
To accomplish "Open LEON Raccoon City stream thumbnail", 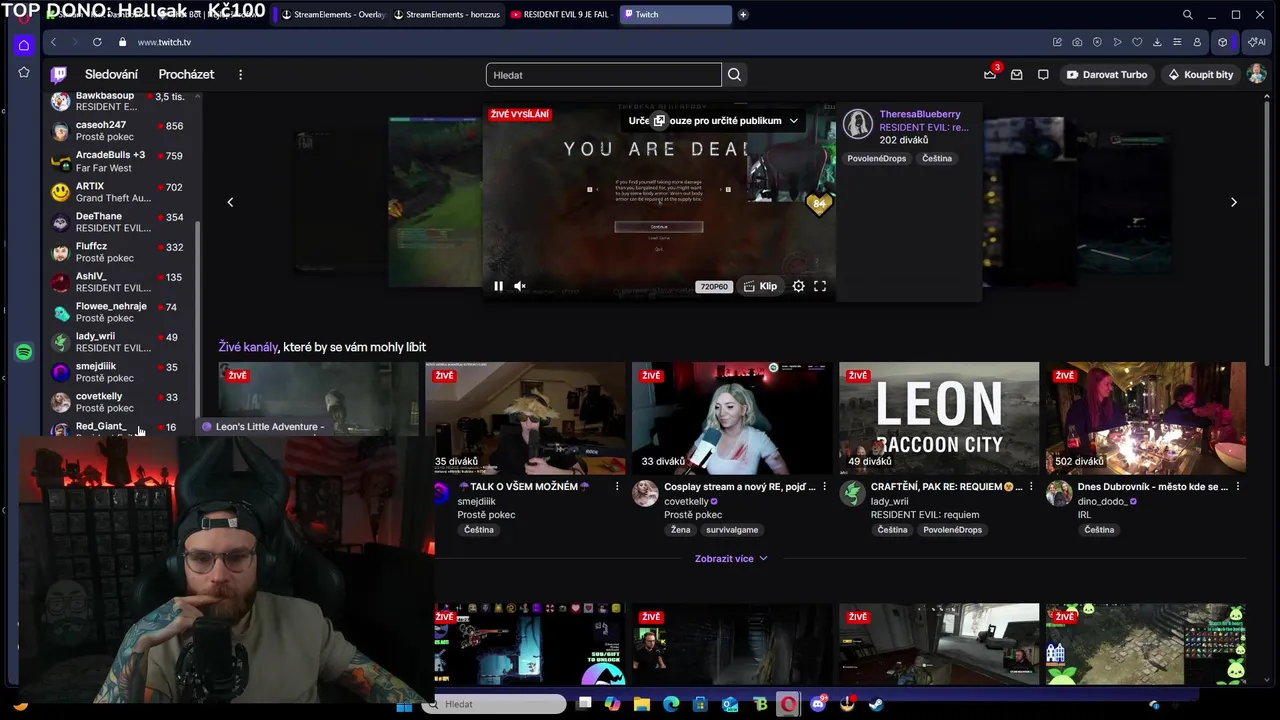I will tap(939, 418).
